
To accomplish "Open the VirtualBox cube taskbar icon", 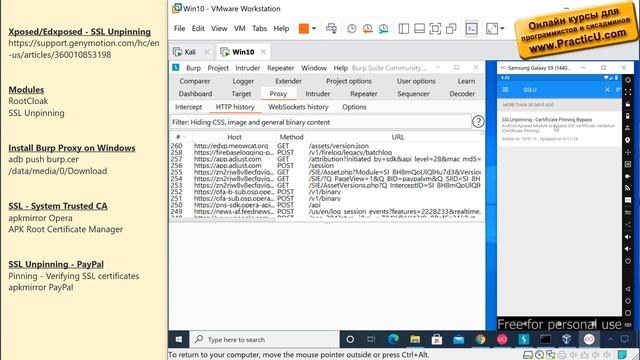I will [567, 339].
